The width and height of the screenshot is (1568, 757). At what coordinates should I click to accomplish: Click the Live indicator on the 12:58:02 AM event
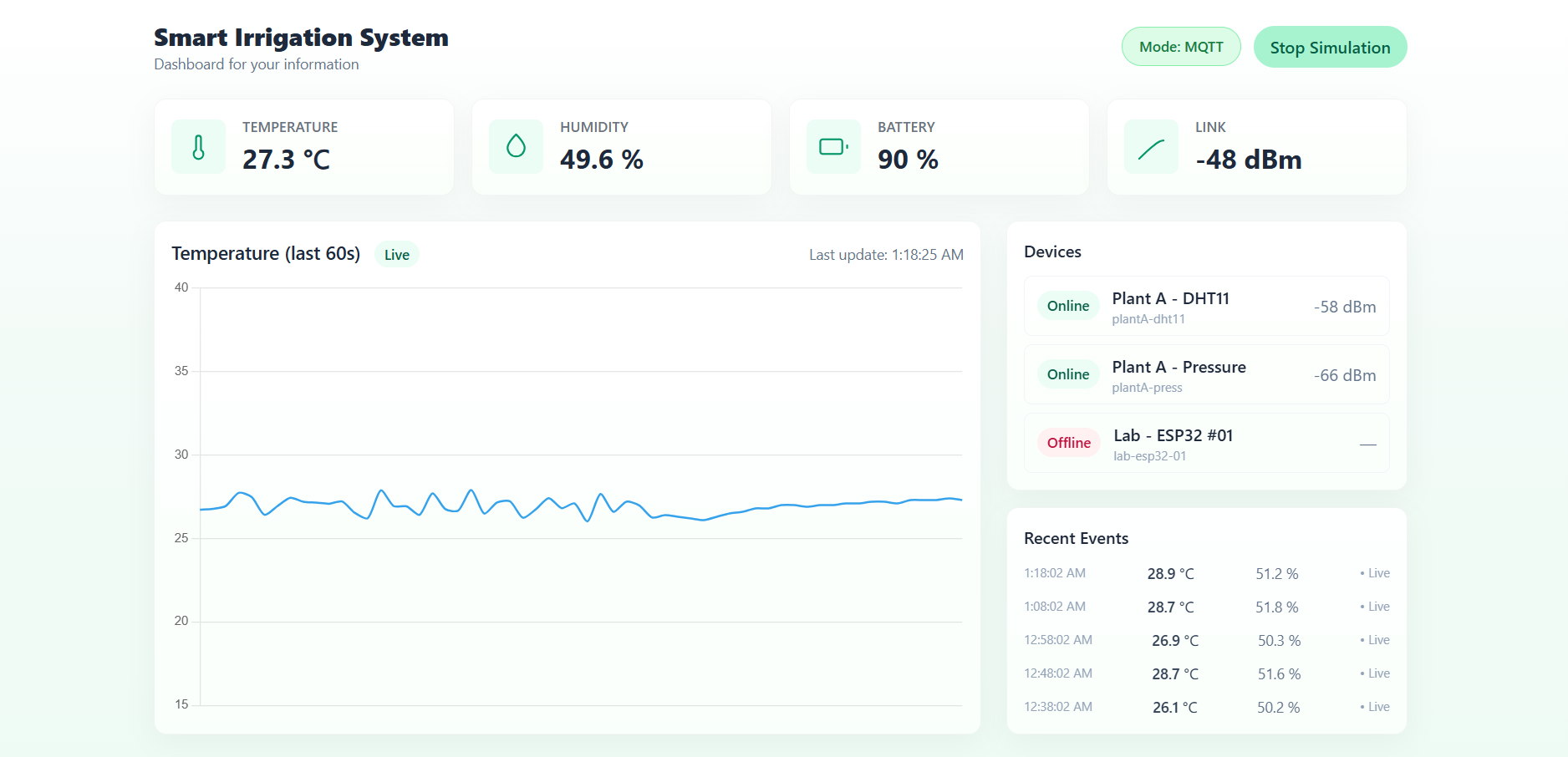pyautogui.click(x=1374, y=640)
